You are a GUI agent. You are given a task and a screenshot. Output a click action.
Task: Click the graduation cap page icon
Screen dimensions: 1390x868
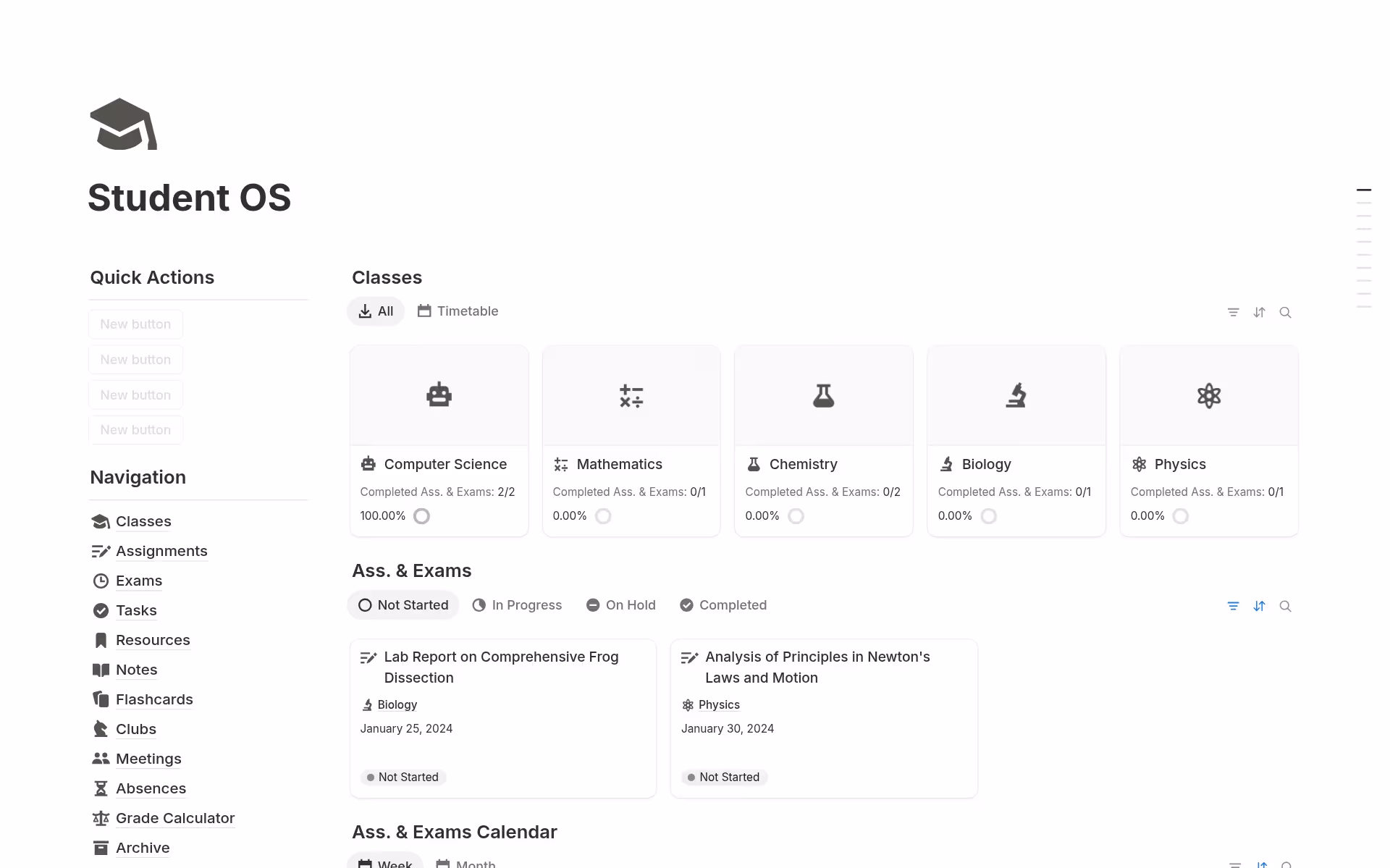tap(123, 125)
